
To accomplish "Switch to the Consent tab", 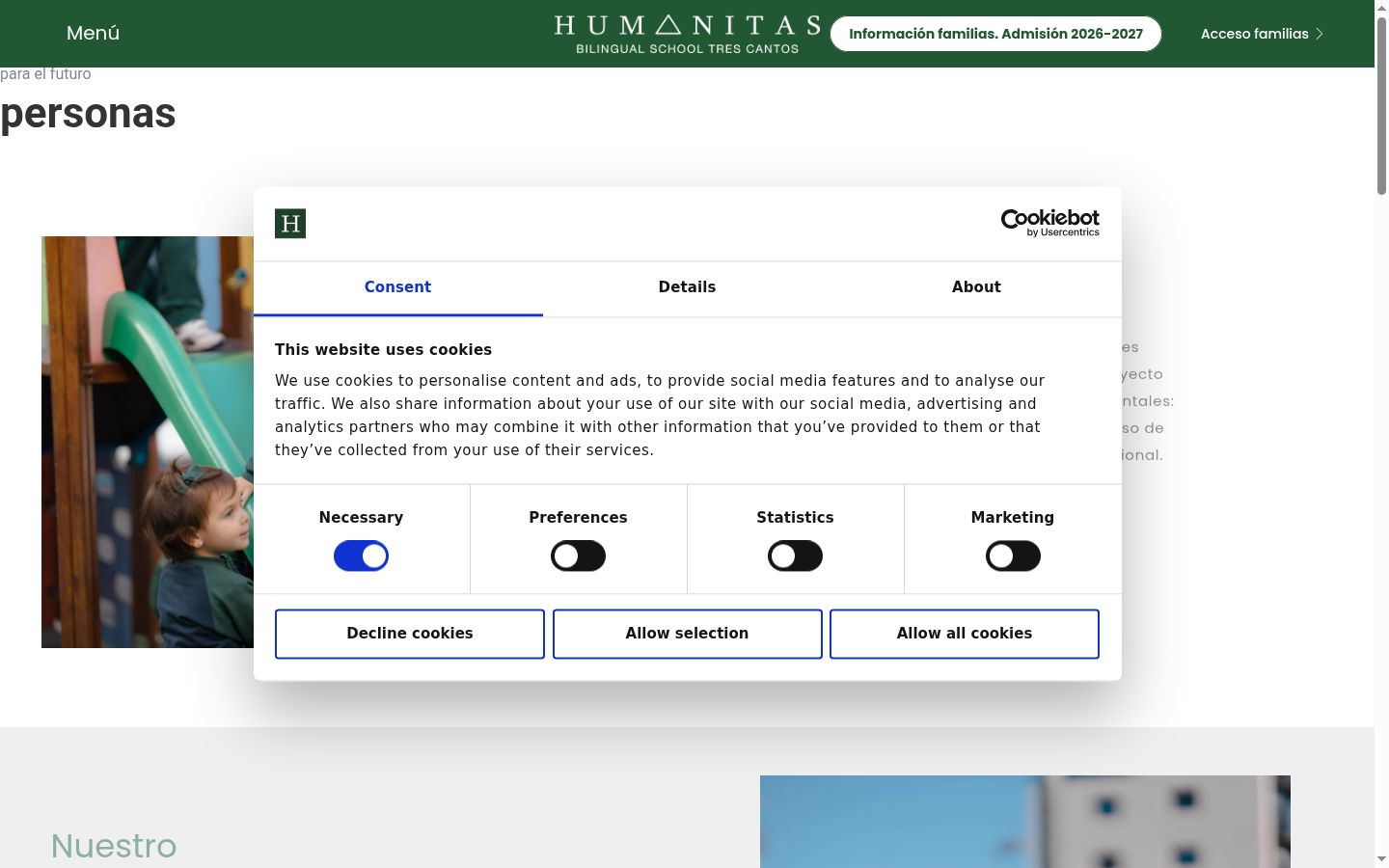I will tap(397, 287).
